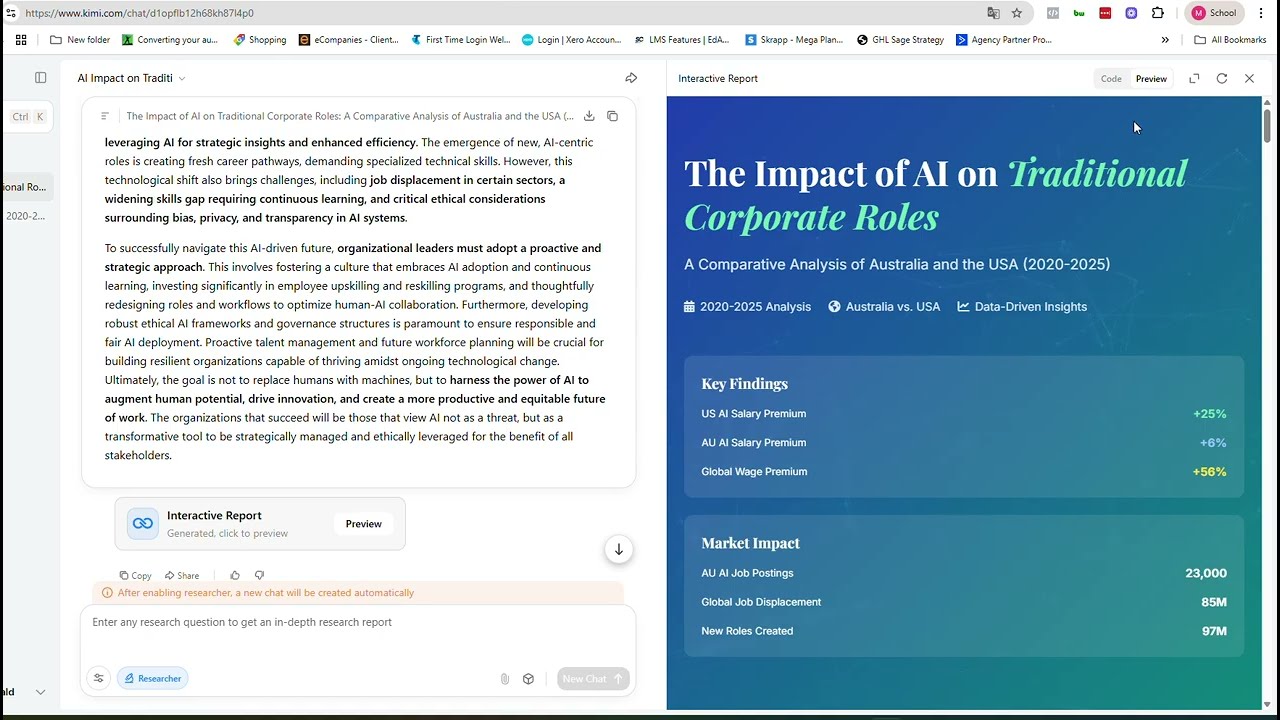Screen dimensions: 1280x720
Task: Open the eCompanies - Client bookmark
Action: [349, 40]
